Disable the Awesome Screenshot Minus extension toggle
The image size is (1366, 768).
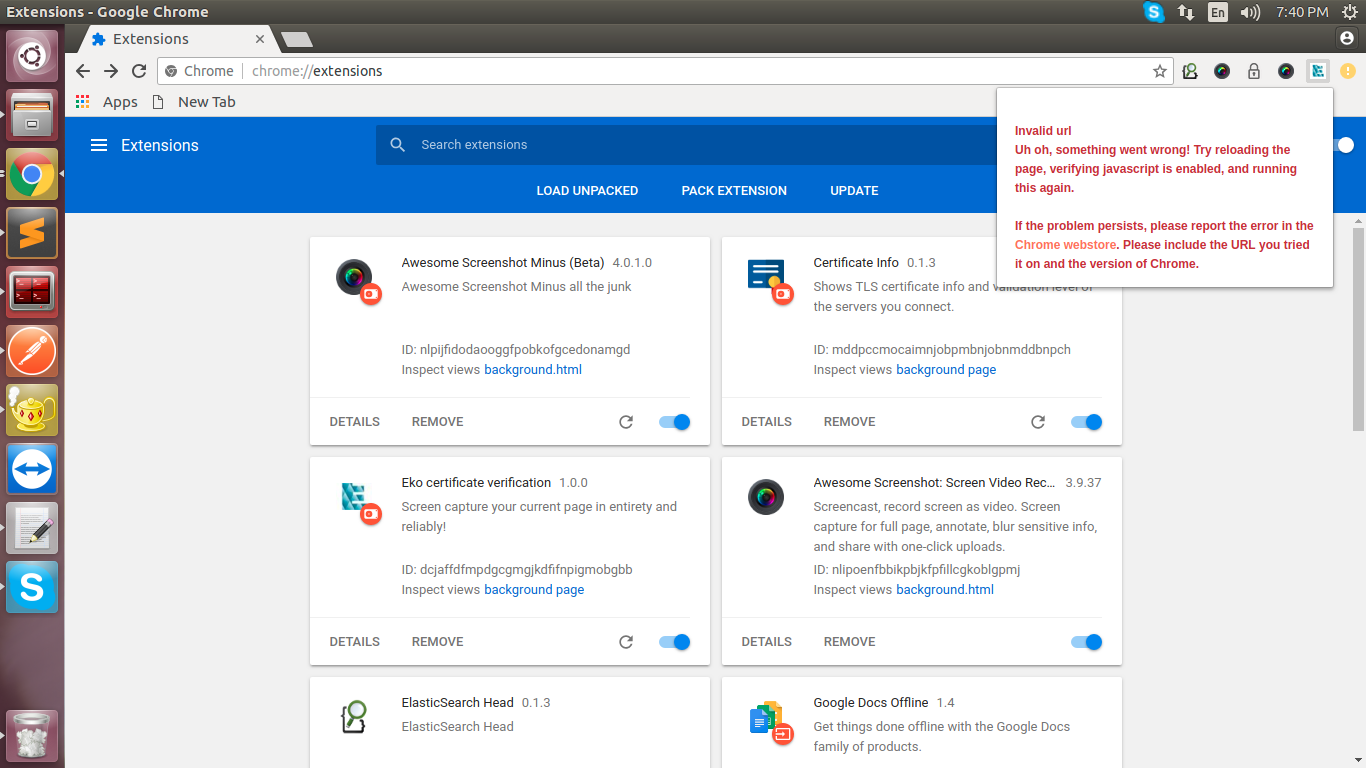(x=675, y=422)
